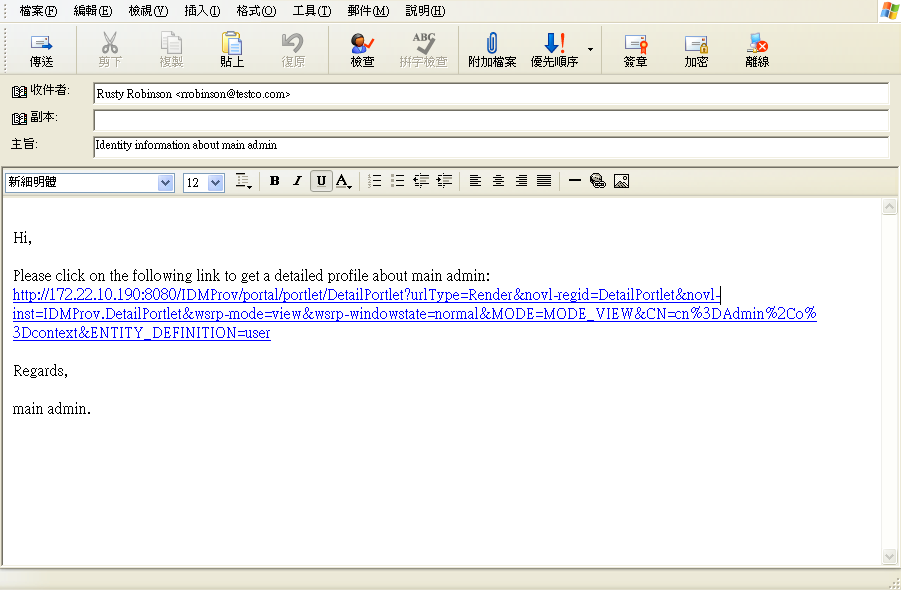
Task: Open the 檔案(F) menu
Action: pos(38,11)
